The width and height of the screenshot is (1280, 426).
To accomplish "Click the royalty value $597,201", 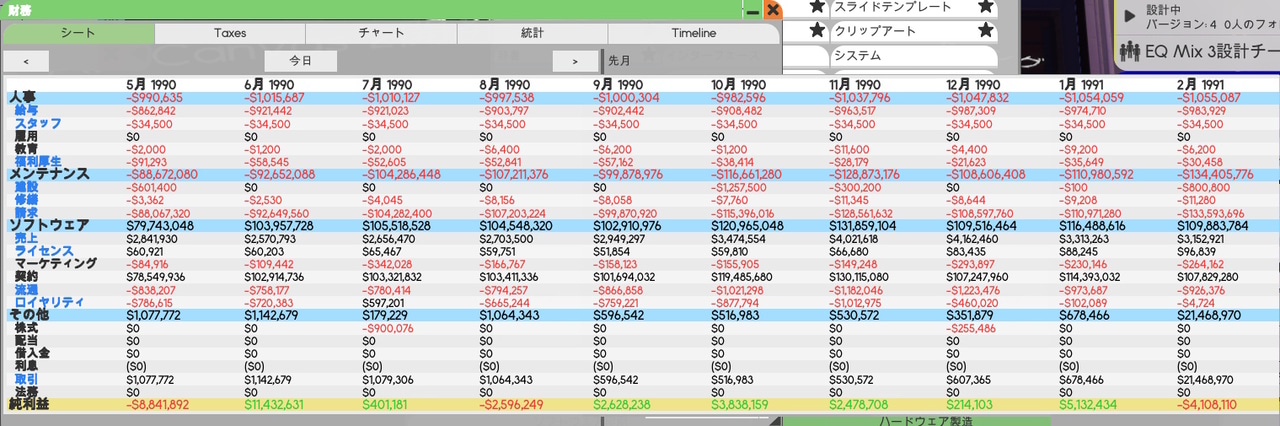I will click(383, 302).
